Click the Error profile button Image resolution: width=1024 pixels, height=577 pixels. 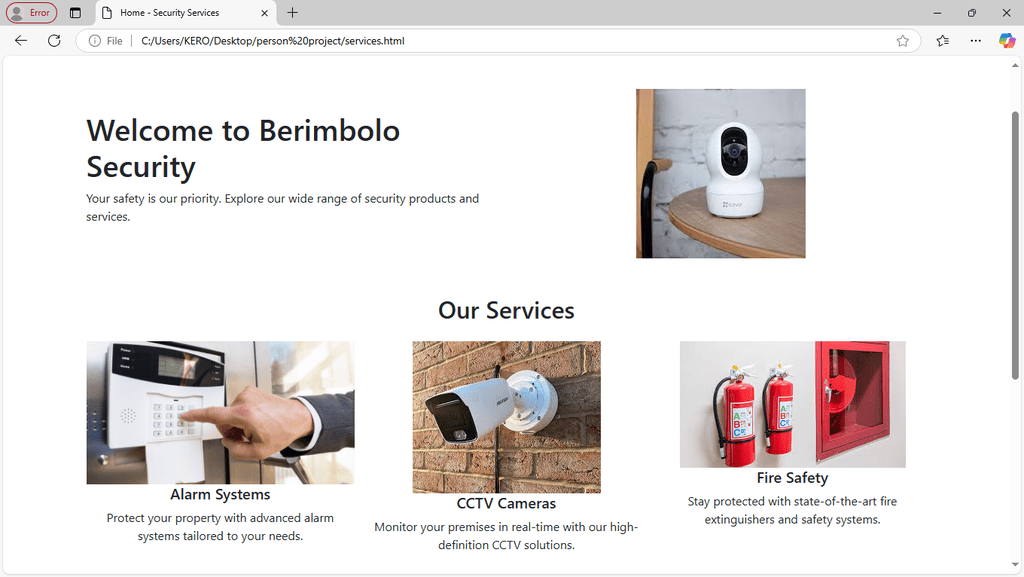31,12
